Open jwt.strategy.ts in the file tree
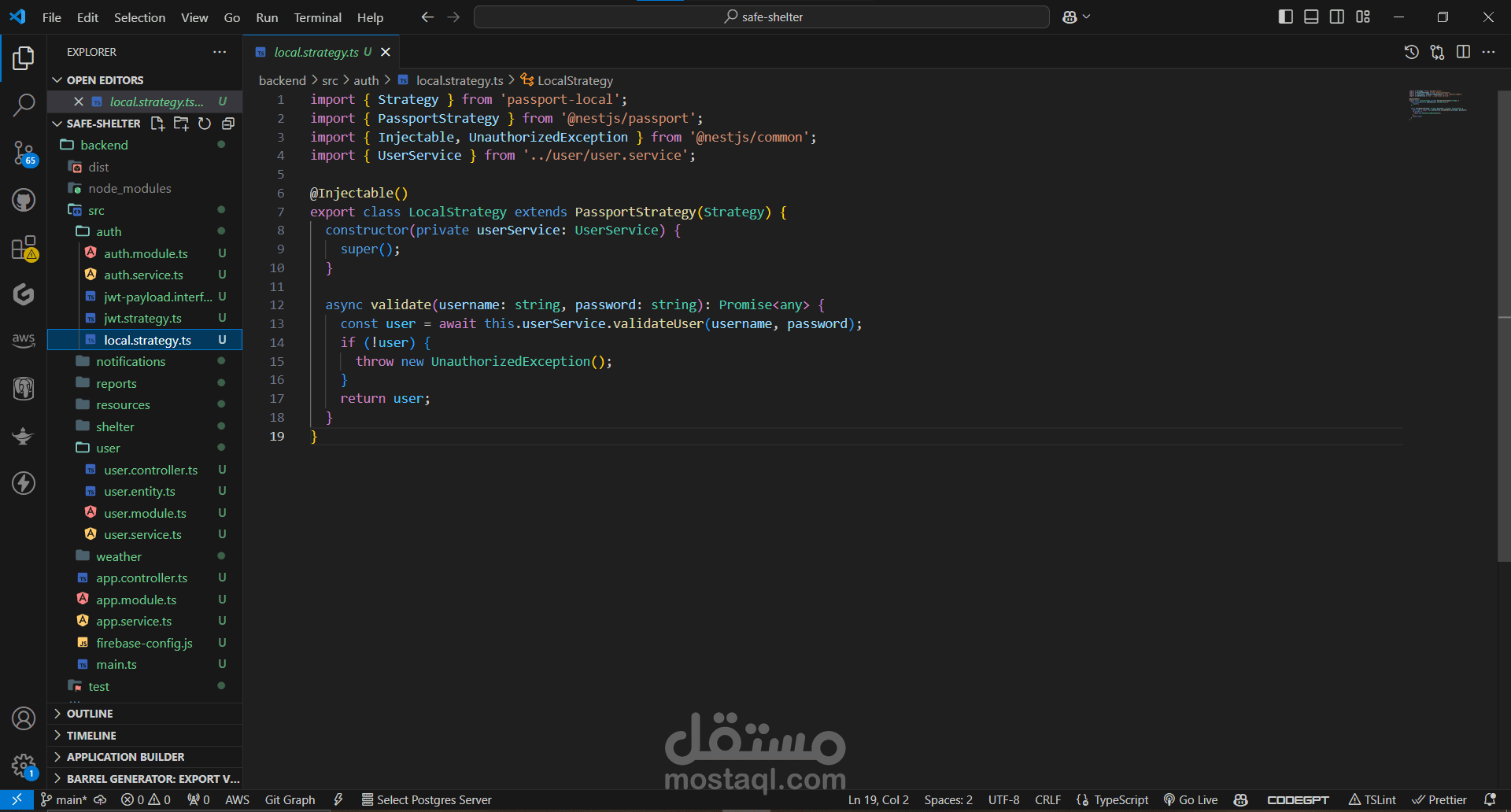 [145, 319]
